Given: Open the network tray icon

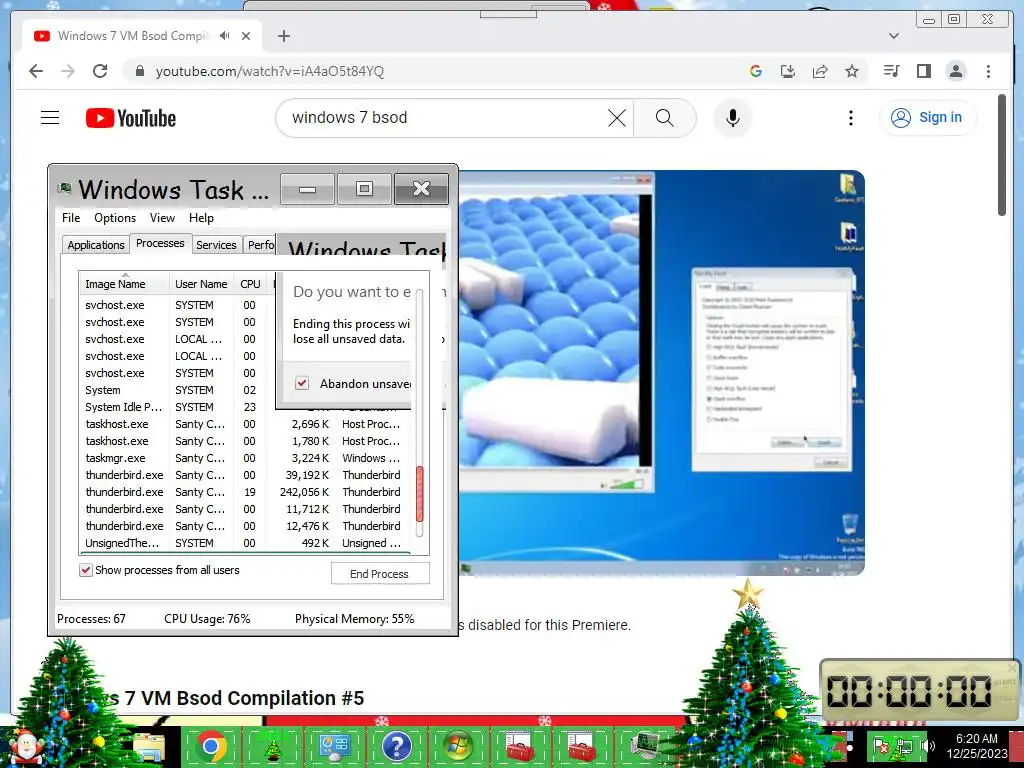Looking at the screenshot, I should [x=904, y=745].
